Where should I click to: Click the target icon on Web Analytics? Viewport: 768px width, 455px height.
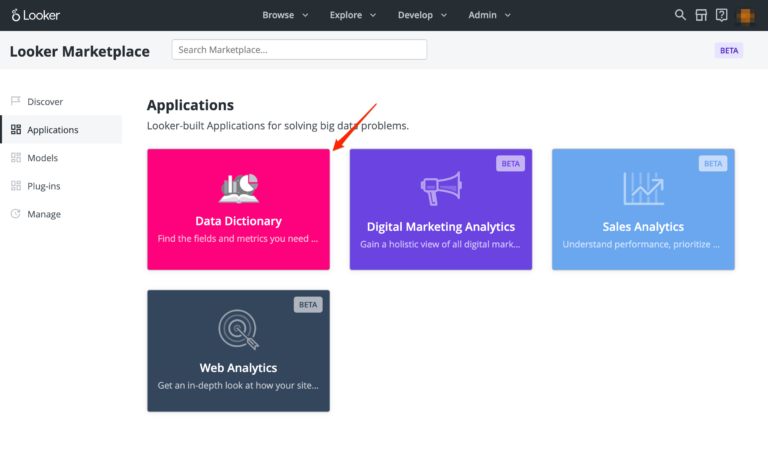point(238,329)
